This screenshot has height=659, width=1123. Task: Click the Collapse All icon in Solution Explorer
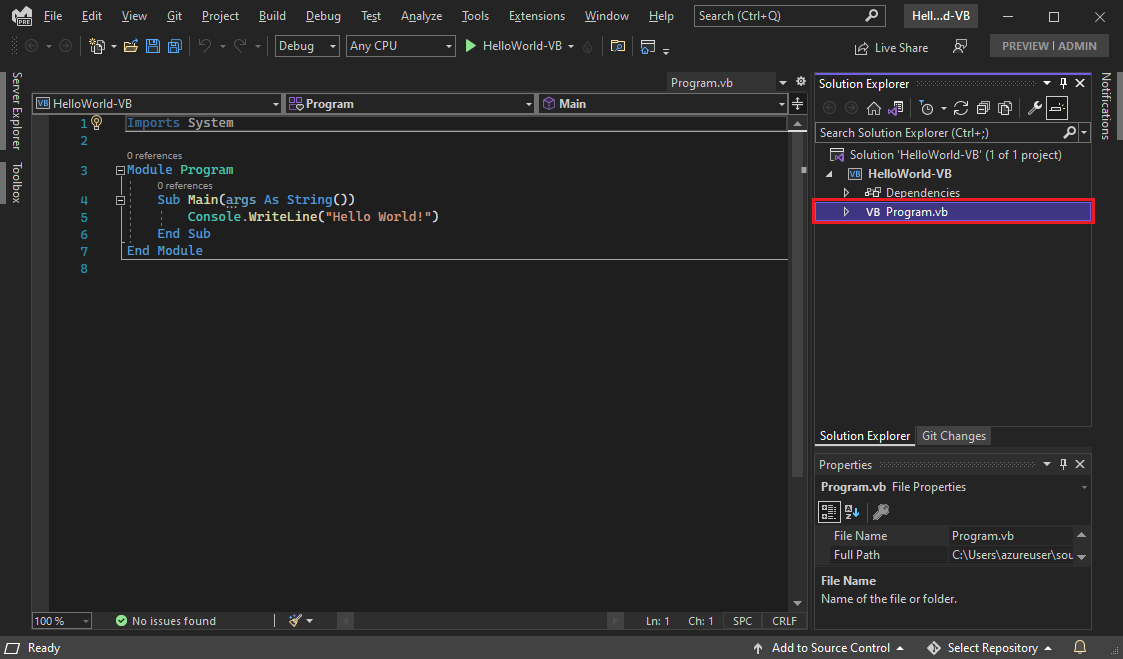983,108
